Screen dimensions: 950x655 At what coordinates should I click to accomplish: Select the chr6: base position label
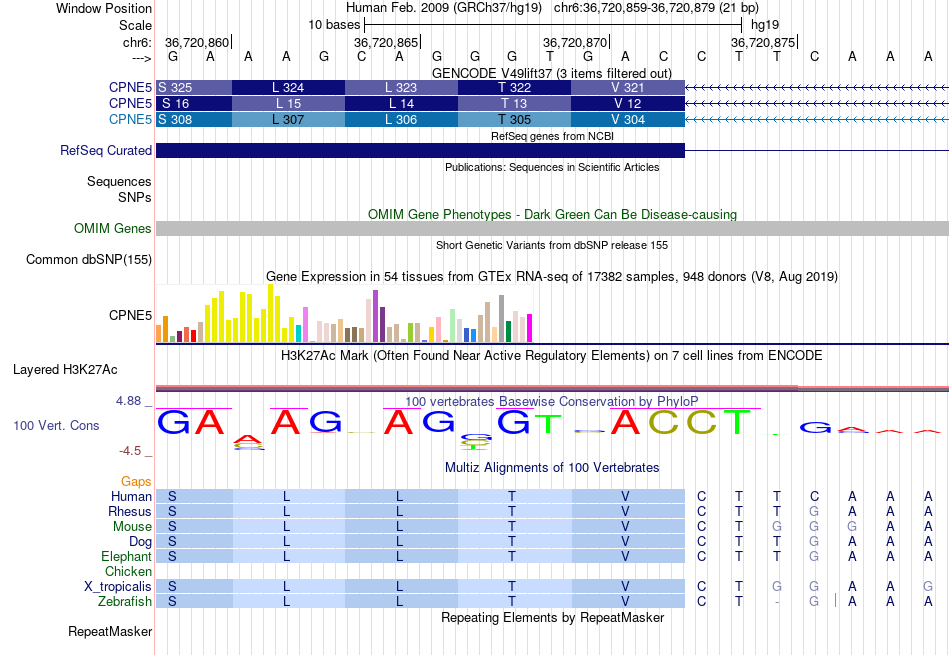137,42
